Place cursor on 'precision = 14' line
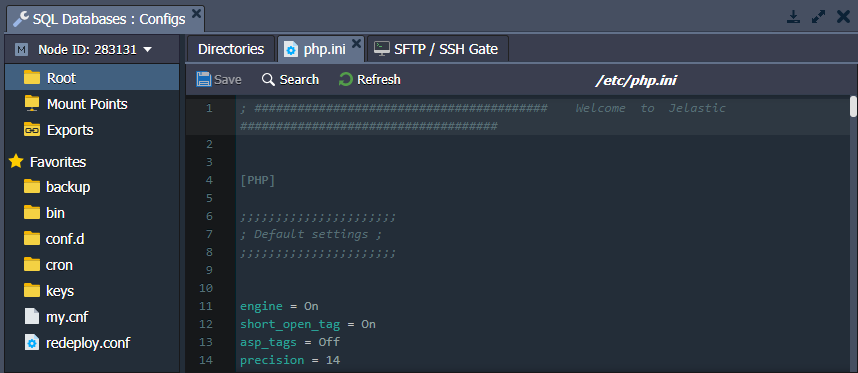Image resolution: width=858 pixels, height=373 pixels. [x=290, y=360]
